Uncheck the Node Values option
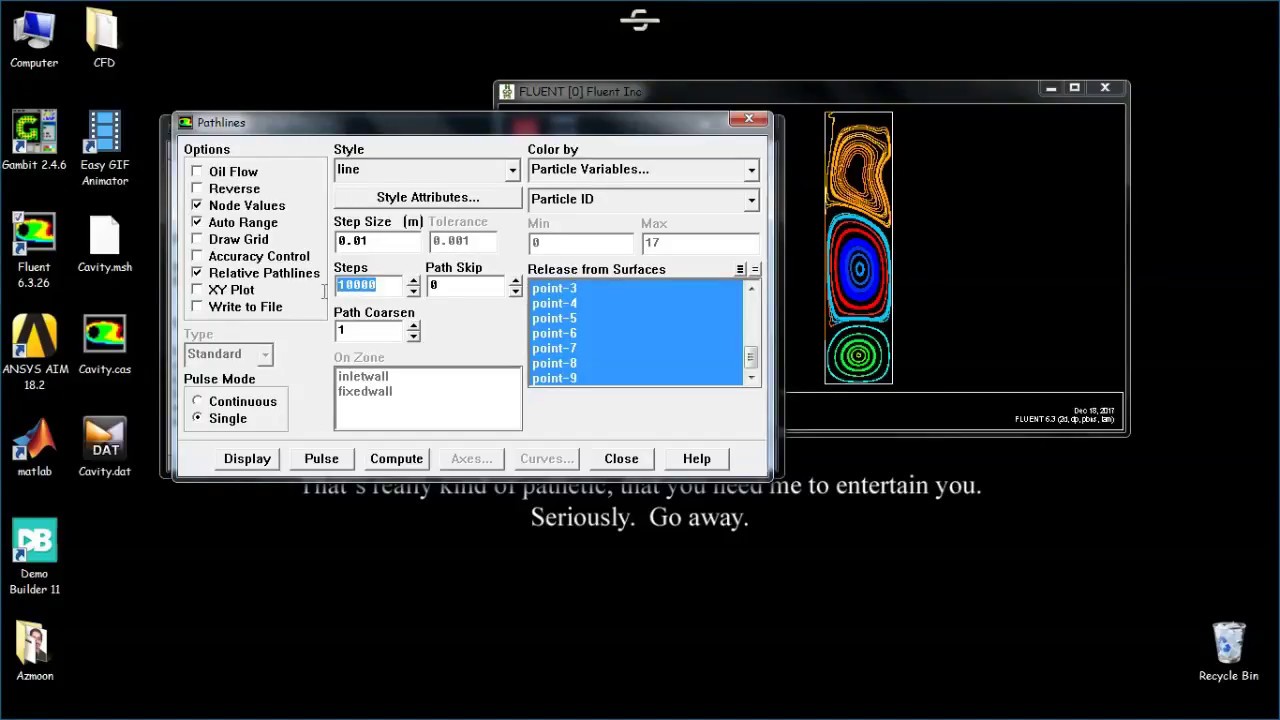This screenshot has height=720, width=1280. tap(197, 206)
